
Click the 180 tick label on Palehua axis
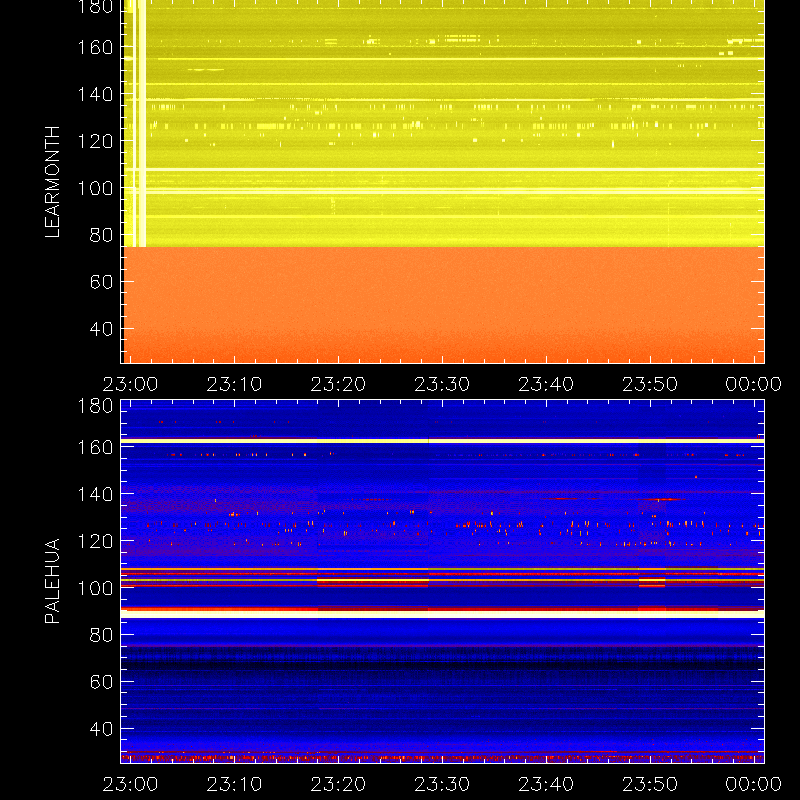point(95,406)
